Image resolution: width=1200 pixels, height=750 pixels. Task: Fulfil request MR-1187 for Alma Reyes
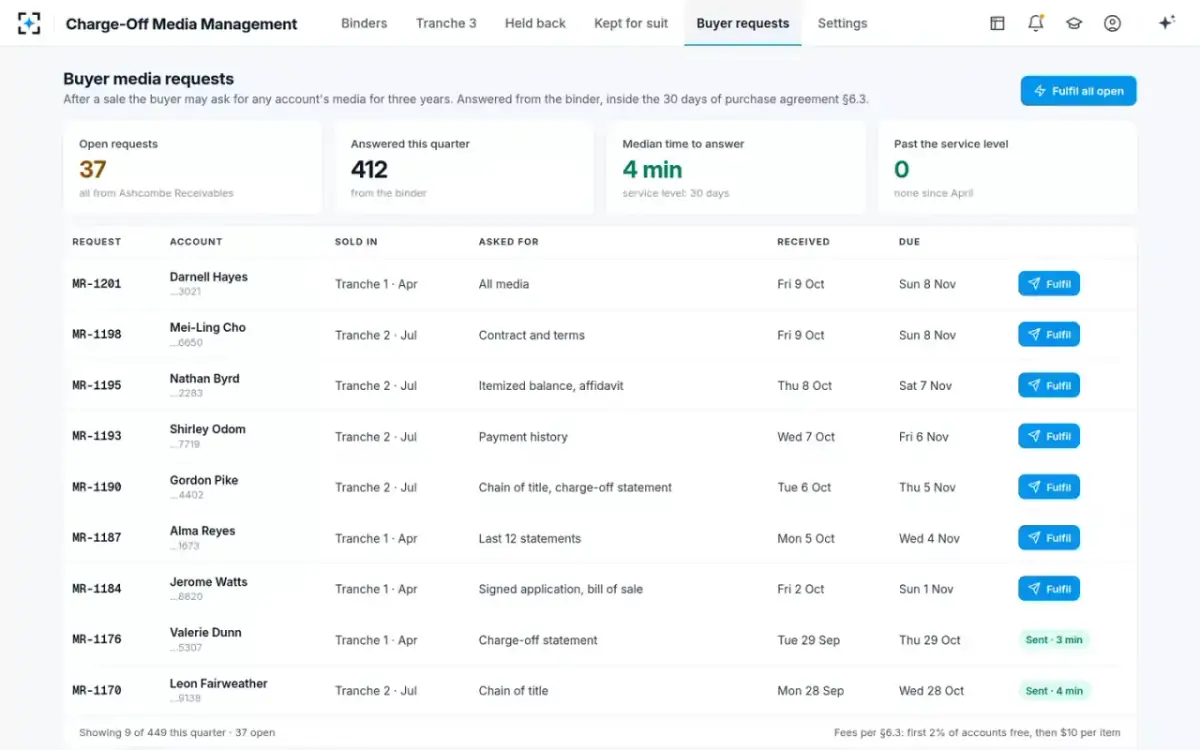pos(1049,538)
